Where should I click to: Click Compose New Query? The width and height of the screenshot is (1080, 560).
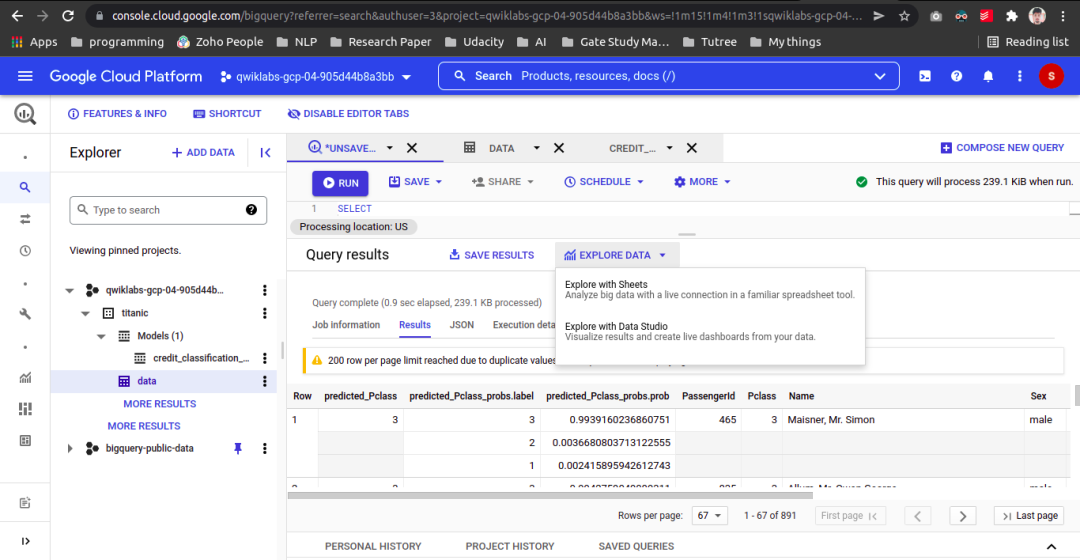[x=1002, y=148]
